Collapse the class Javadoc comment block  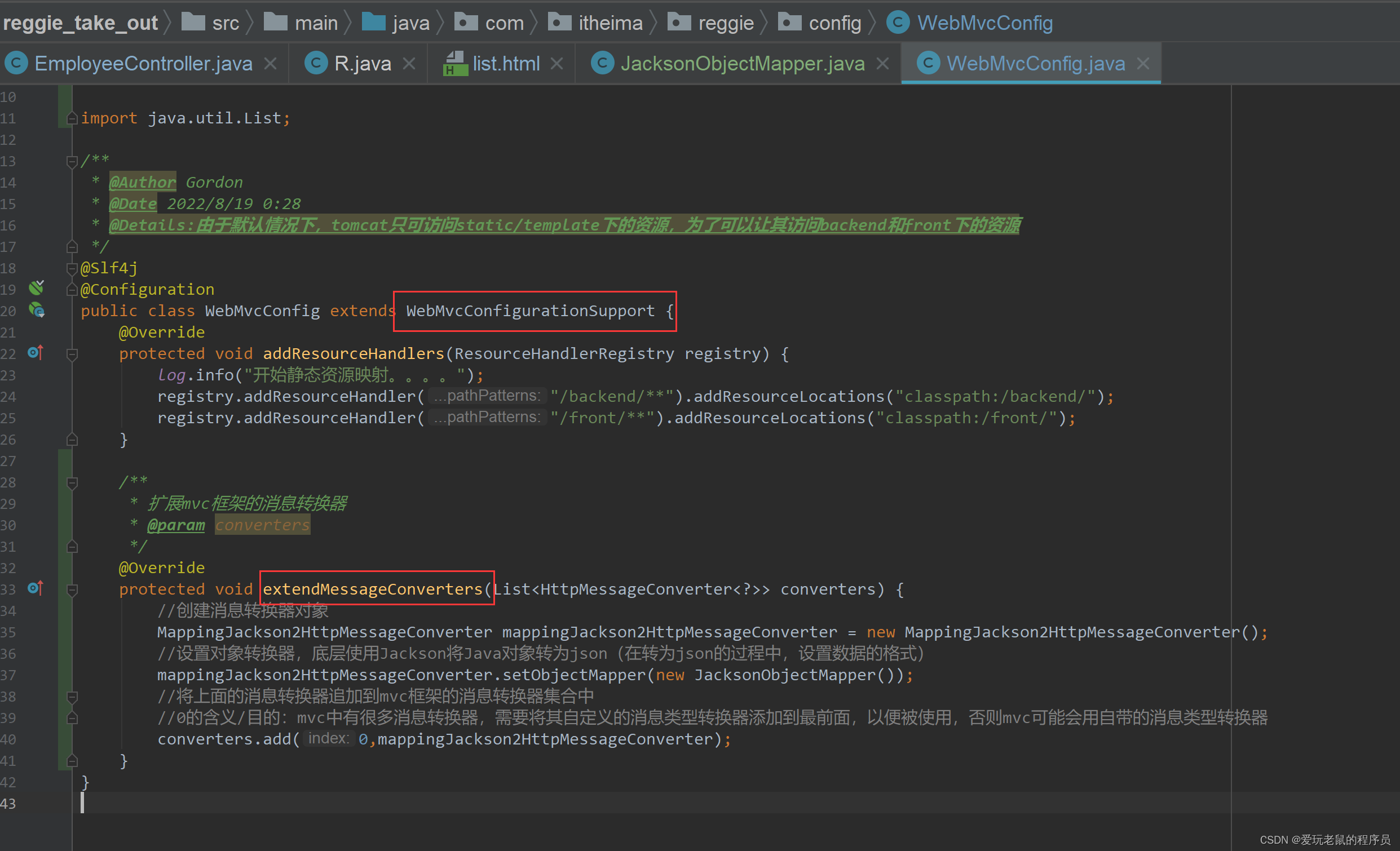click(72, 162)
